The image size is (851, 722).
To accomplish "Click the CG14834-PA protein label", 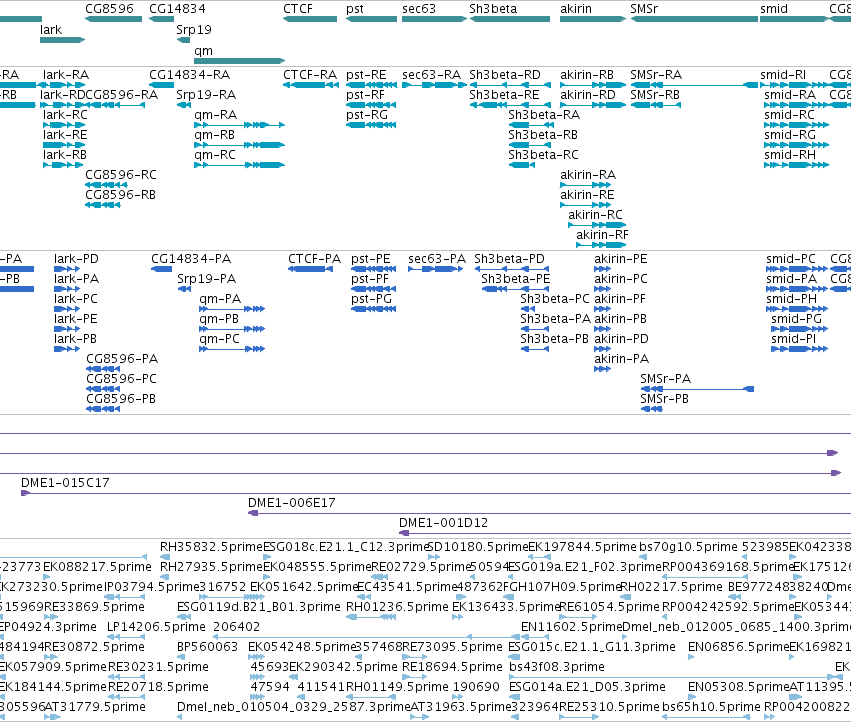I will tap(191, 258).
